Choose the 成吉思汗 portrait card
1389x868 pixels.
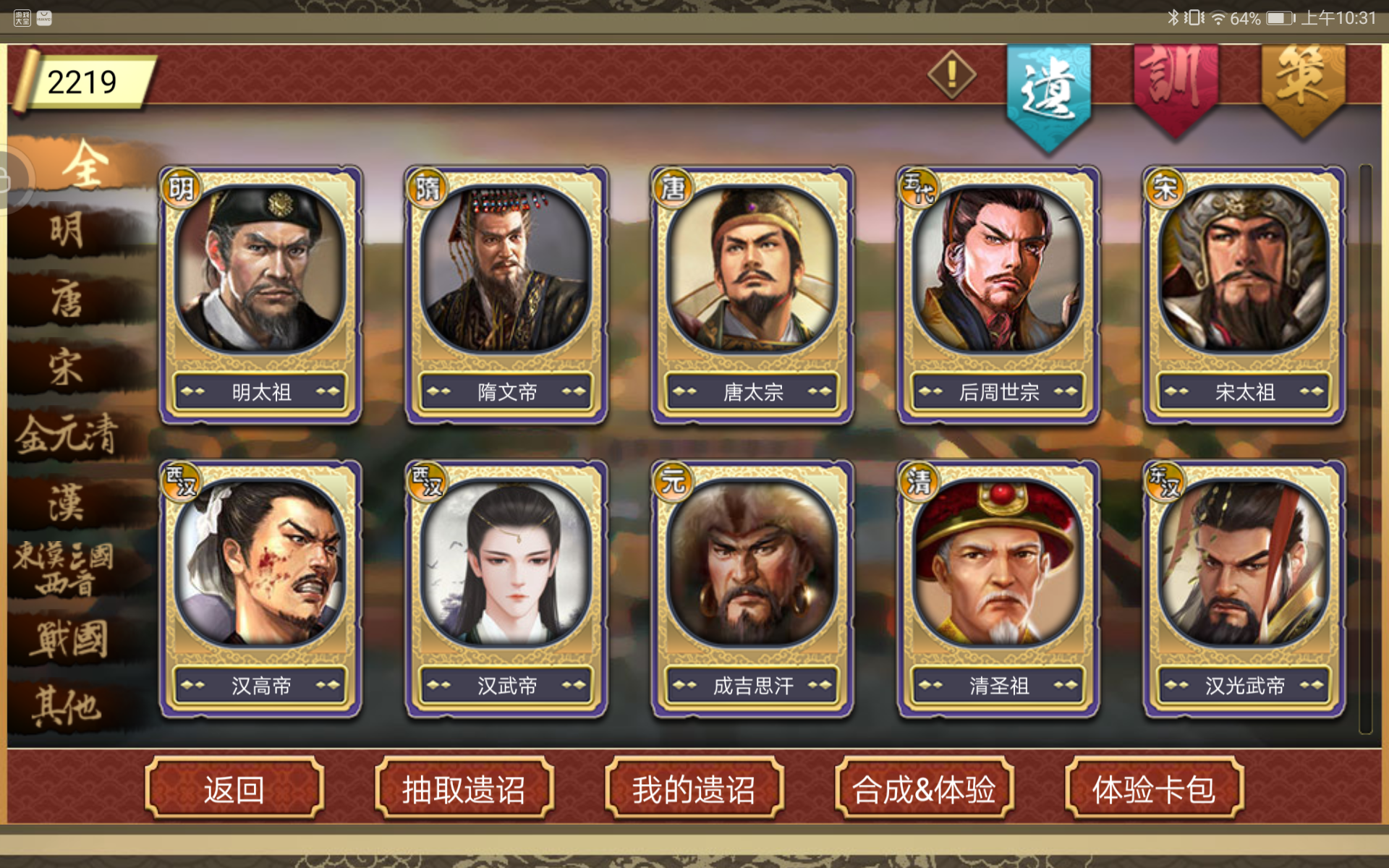click(752, 589)
